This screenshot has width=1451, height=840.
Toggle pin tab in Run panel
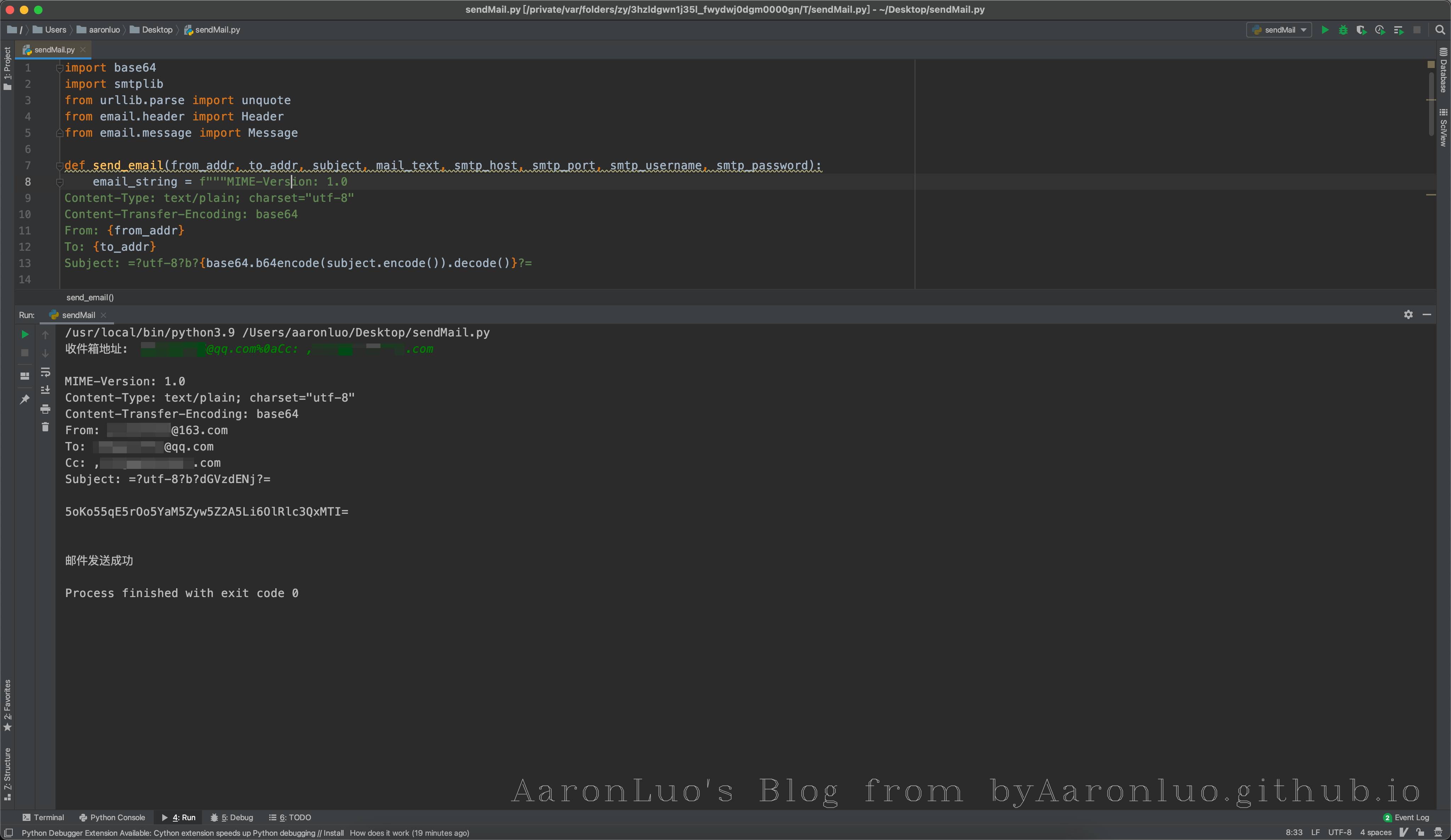[x=25, y=399]
